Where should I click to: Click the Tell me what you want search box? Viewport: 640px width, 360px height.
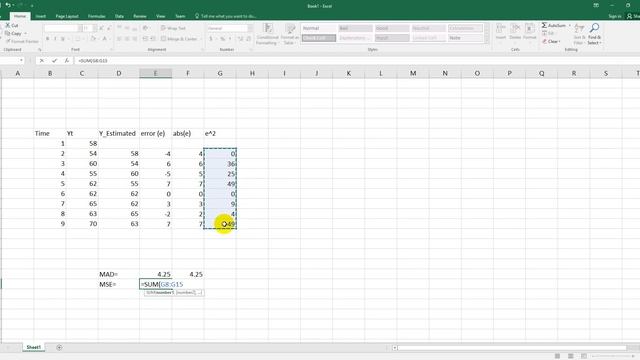tap(226, 16)
